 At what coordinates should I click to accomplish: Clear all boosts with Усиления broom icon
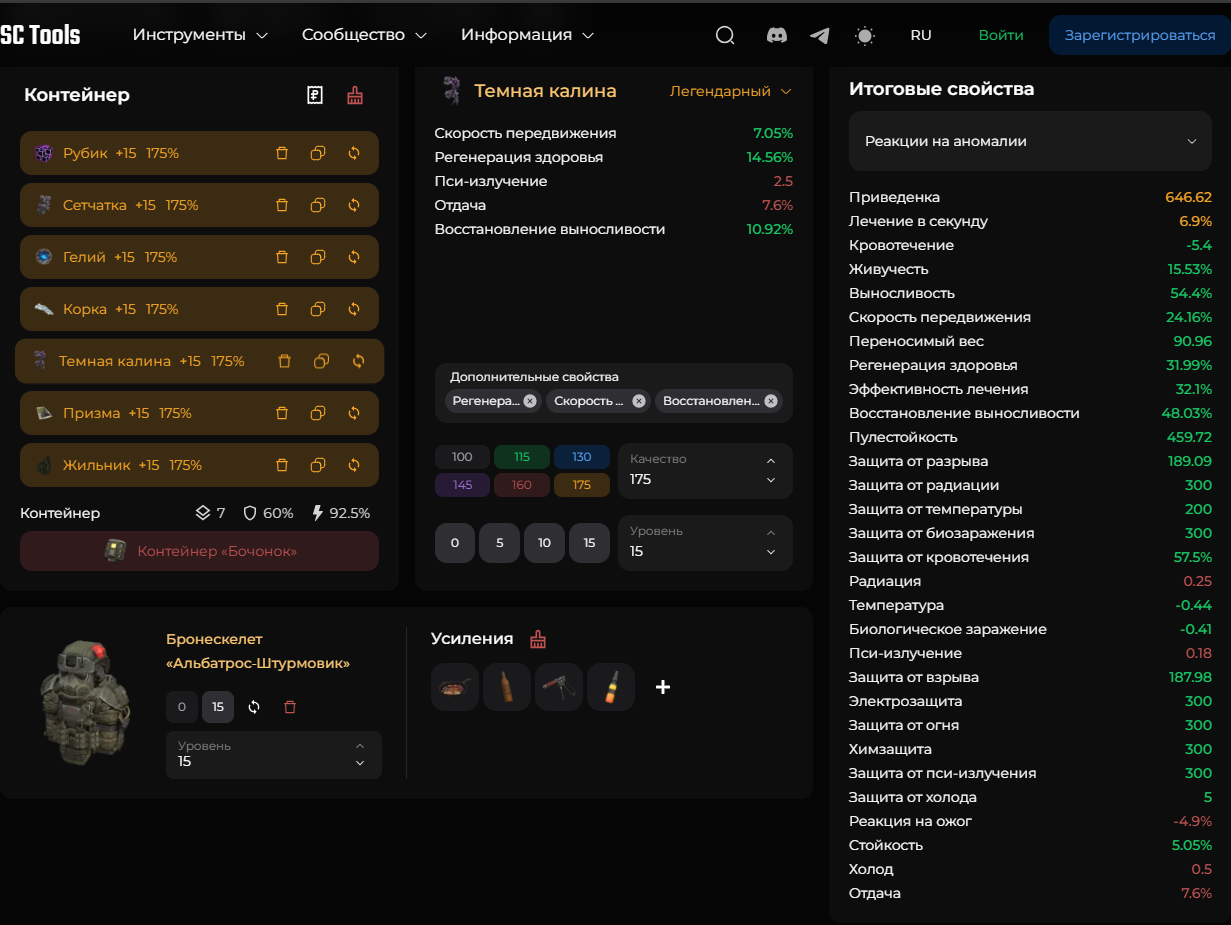click(538, 639)
